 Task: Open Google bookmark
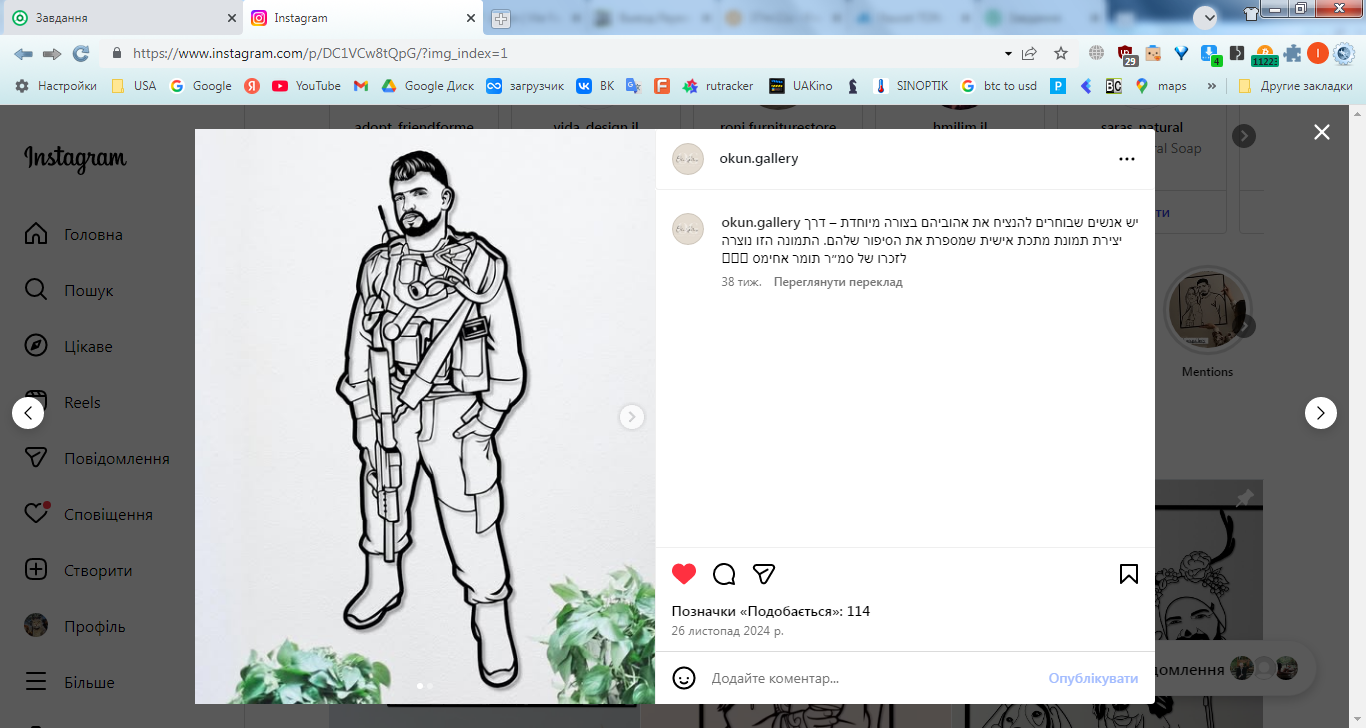pos(201,86)
